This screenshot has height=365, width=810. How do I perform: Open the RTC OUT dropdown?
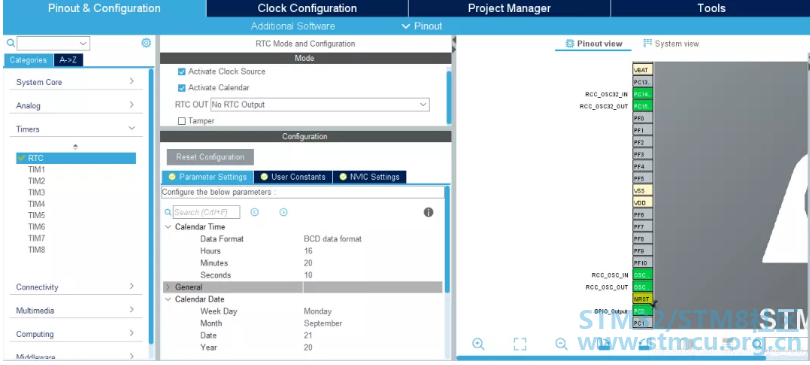tap(320, 104)
